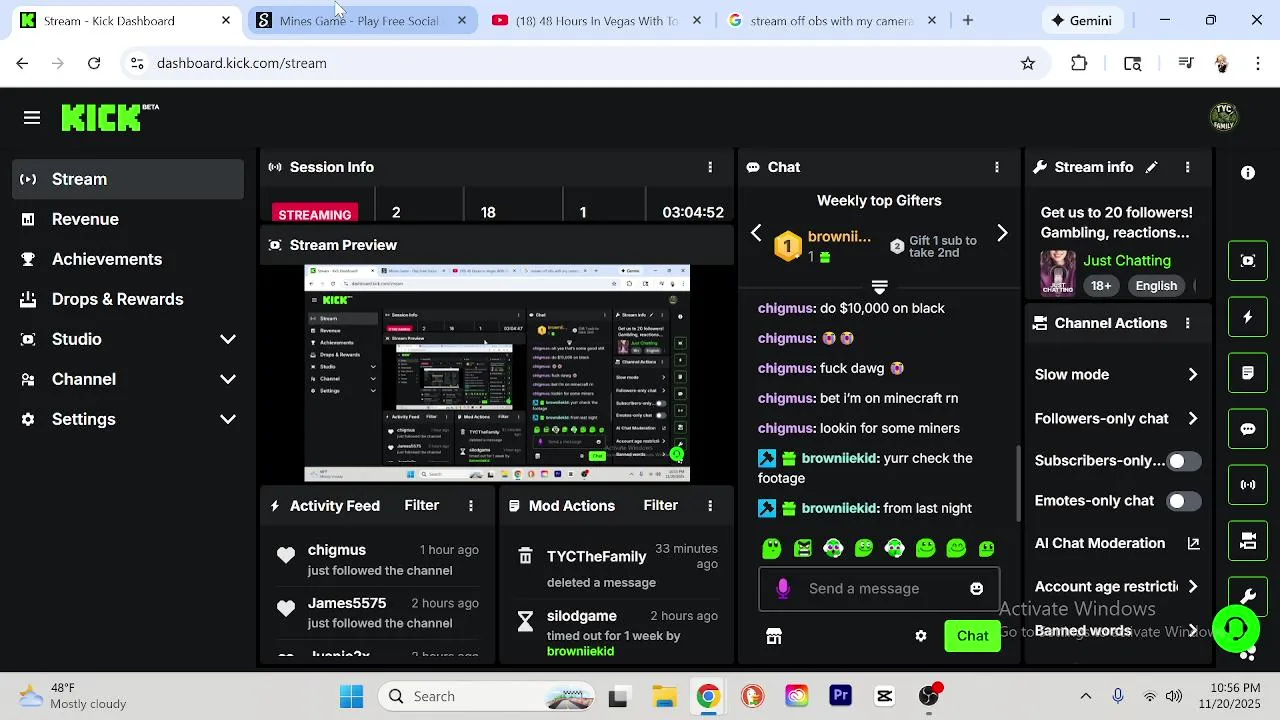Send message with green Chat button
The height and width of the screenshot is (720, 1280).
click(972, 636)
